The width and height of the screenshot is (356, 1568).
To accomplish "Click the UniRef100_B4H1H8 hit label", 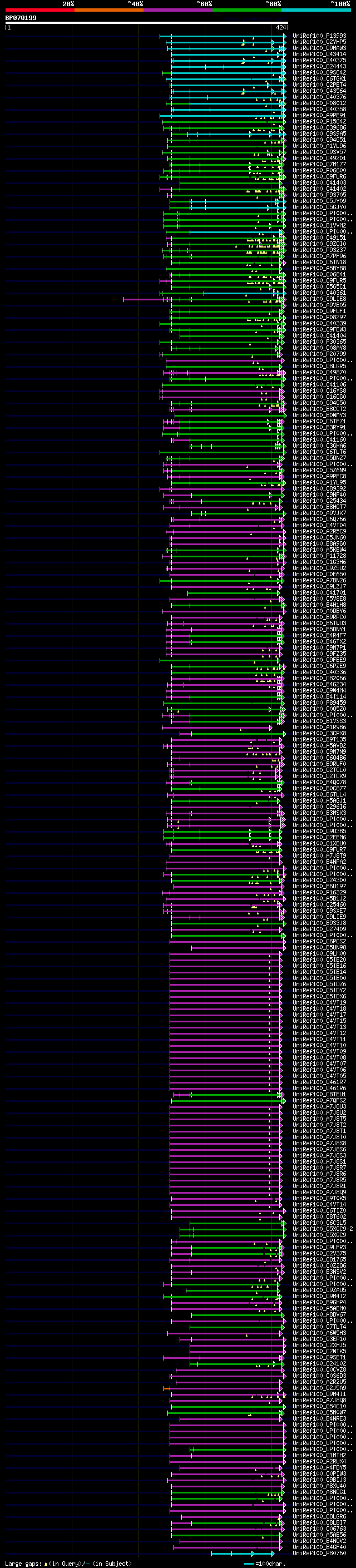I will click(319, 605).
